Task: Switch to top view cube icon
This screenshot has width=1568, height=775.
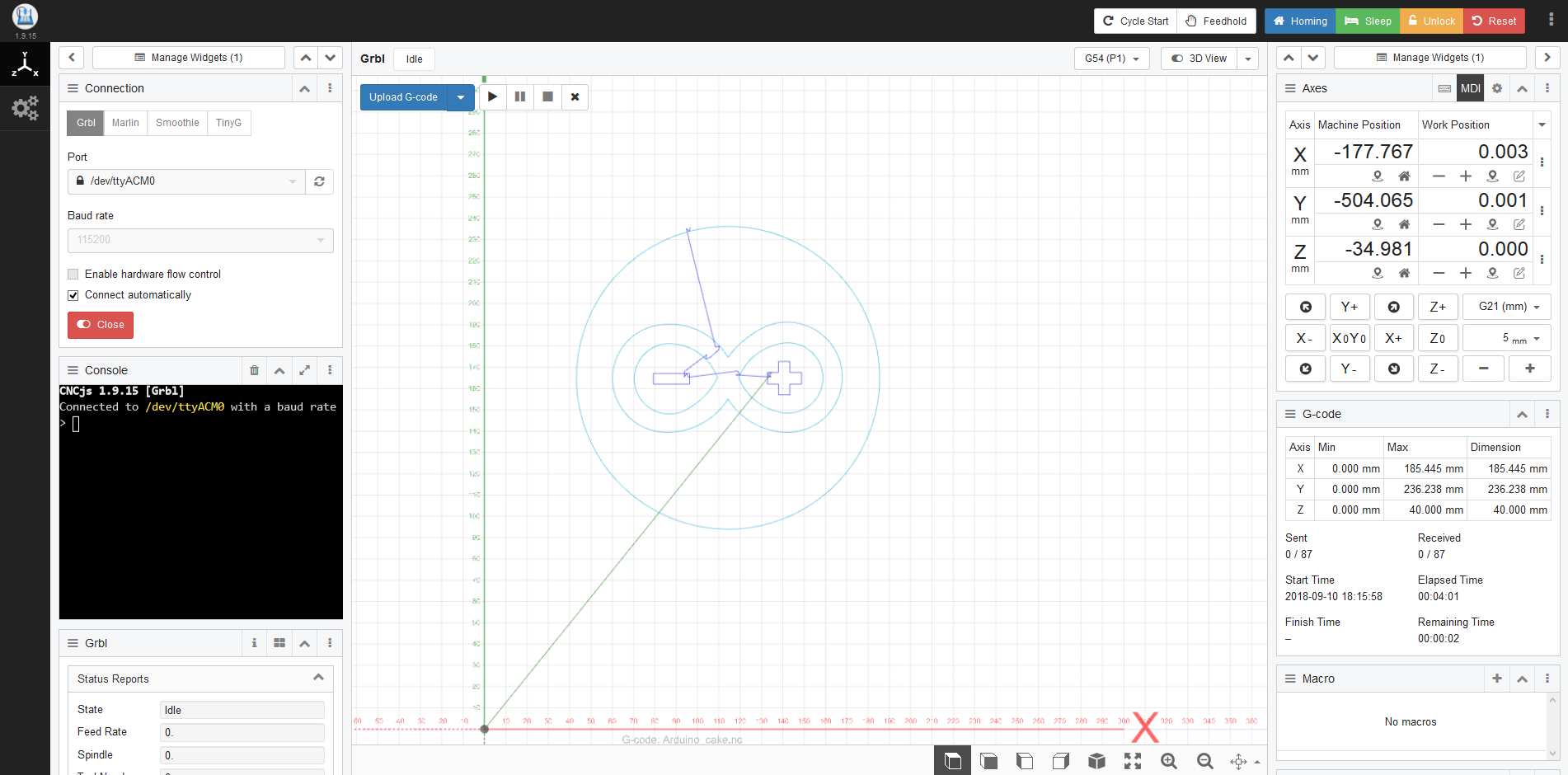Action: click(x=952, y=761)
